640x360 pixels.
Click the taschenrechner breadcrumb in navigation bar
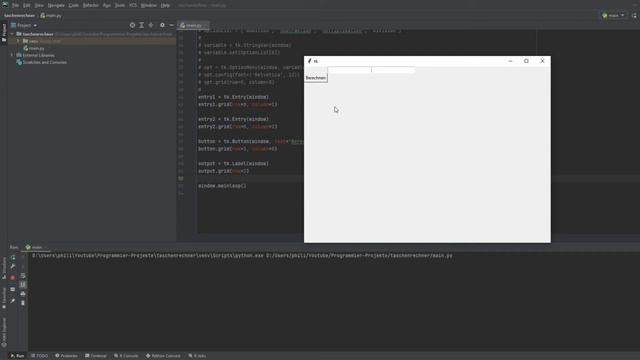click(x=20, y=16)
